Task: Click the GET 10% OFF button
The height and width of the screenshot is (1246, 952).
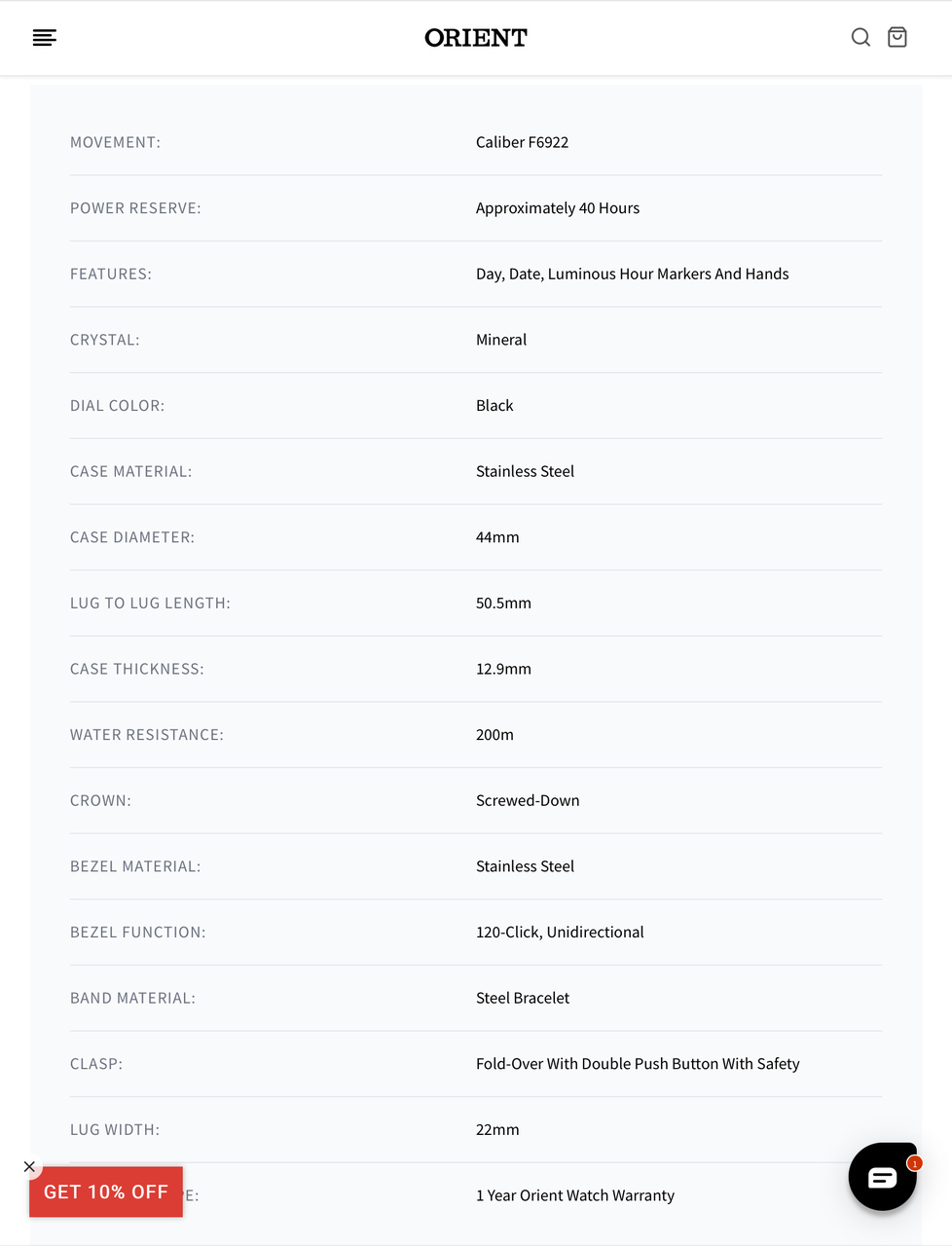Action: pyautogui.click(x=106, y=1192)
